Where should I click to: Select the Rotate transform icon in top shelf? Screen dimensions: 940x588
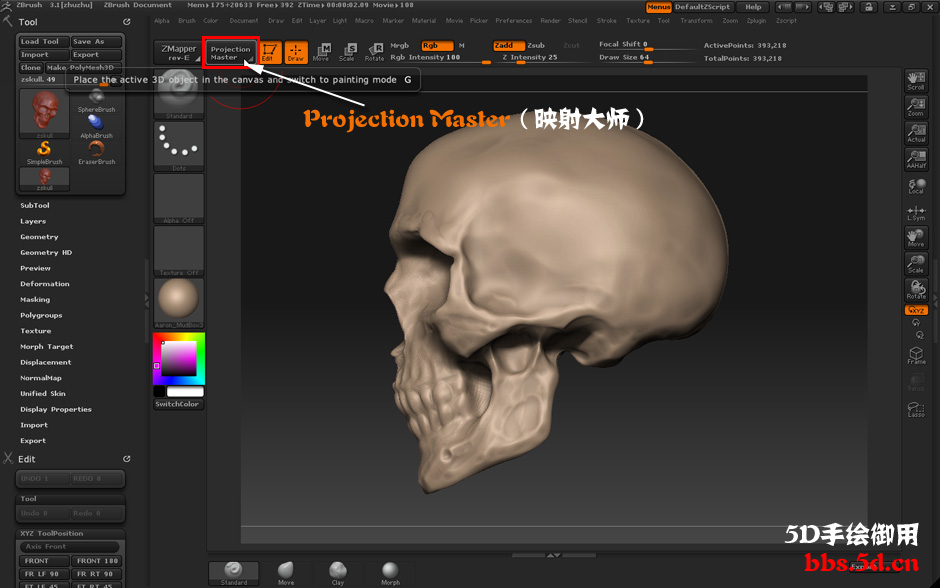tap(375, 52)
